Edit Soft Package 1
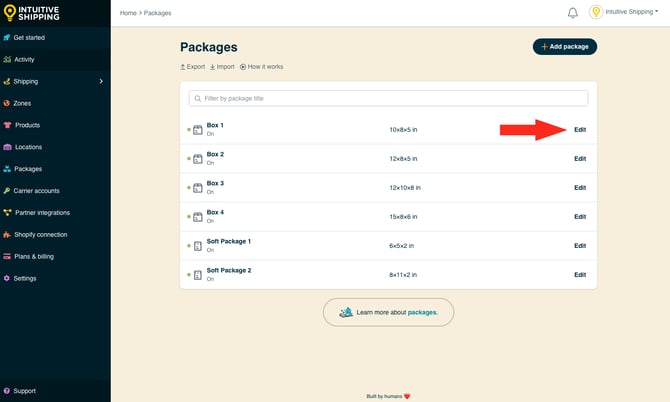The width and height of the screenshot is (670, 402). tap(580, 246)
